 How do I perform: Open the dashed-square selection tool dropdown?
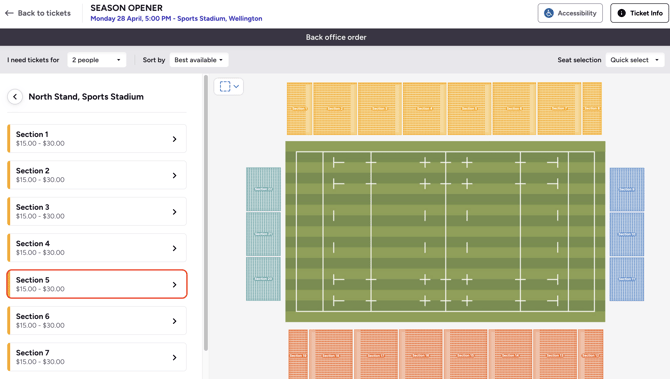(x=229, y=87)
